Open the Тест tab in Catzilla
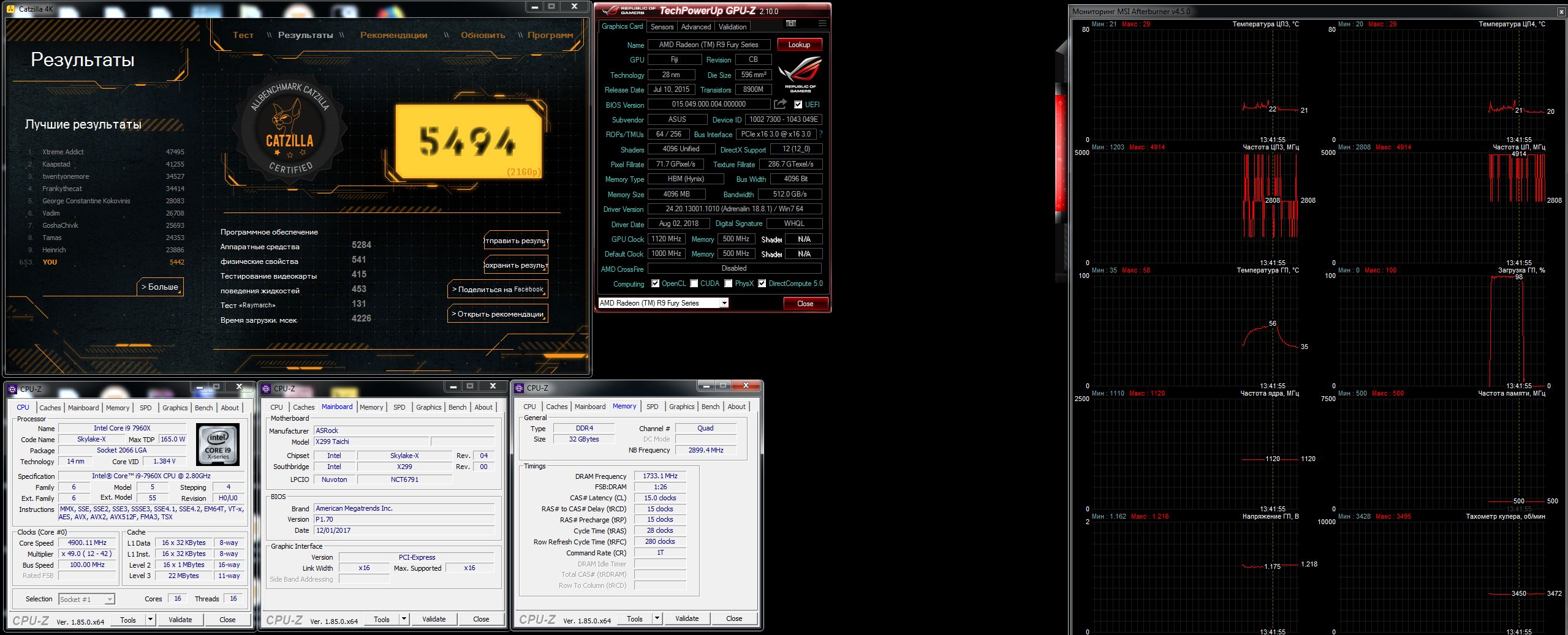1568x635 pixels. [x=243, y=35]
